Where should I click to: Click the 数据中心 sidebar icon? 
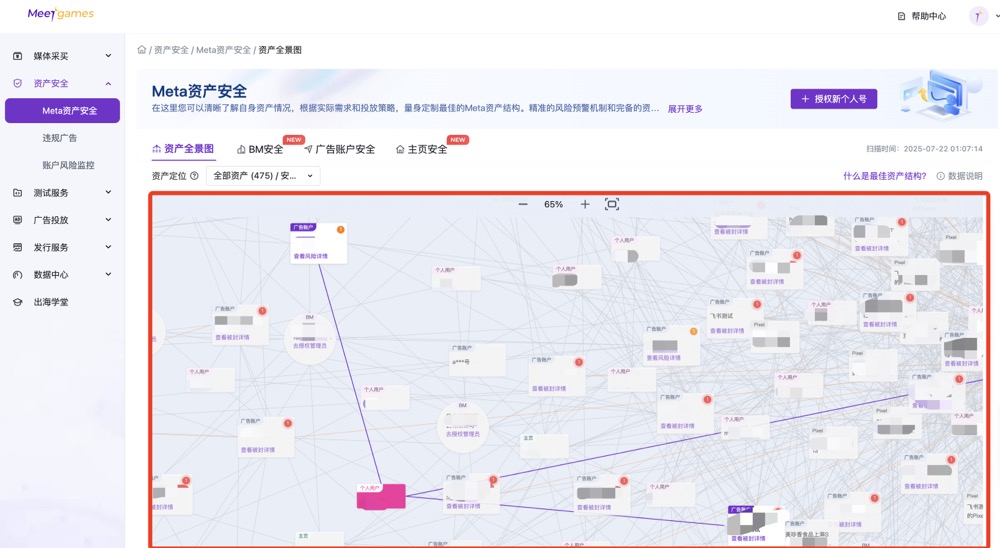18,275
